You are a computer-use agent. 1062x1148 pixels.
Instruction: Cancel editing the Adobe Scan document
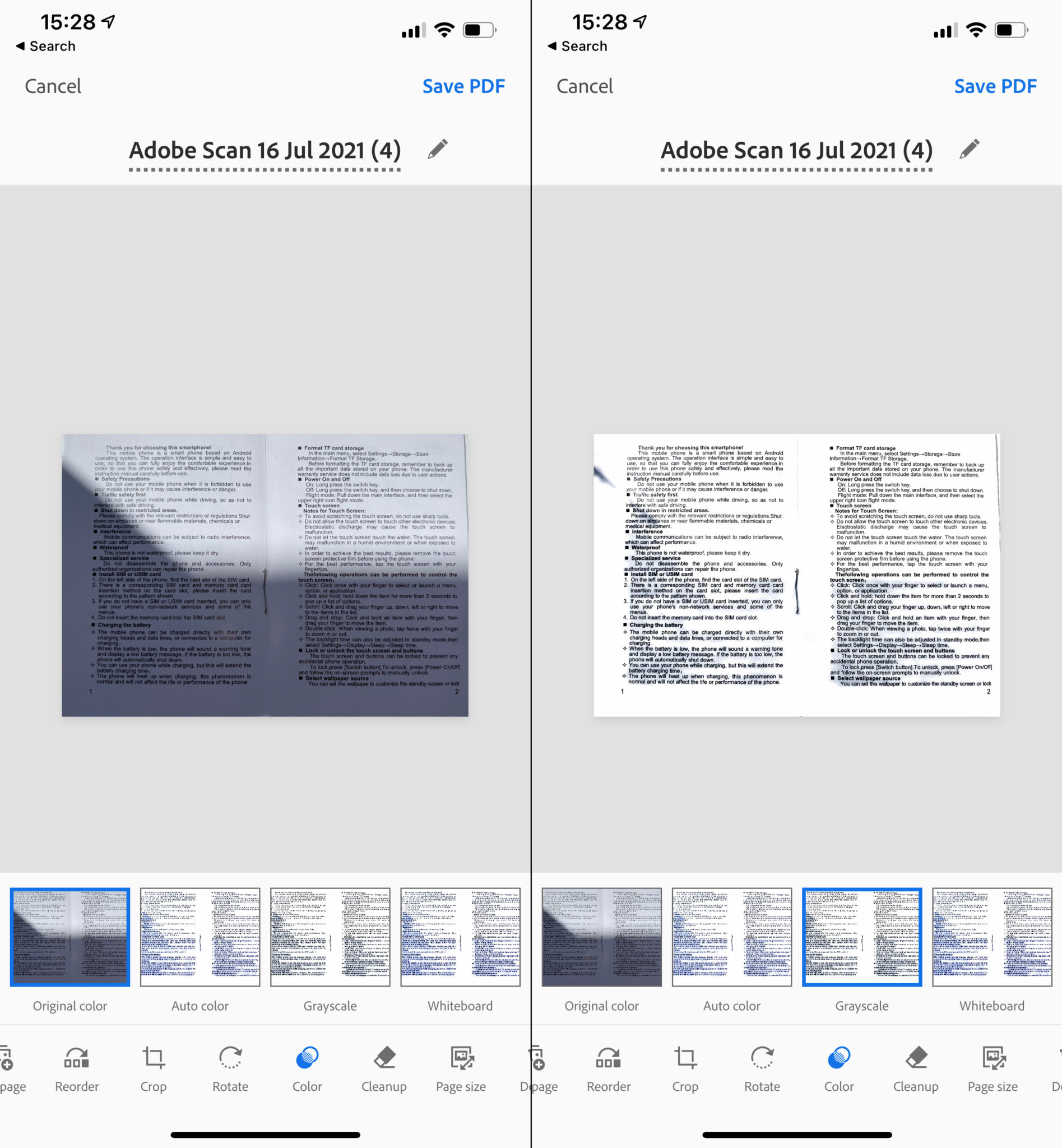(x=52, y=86)
